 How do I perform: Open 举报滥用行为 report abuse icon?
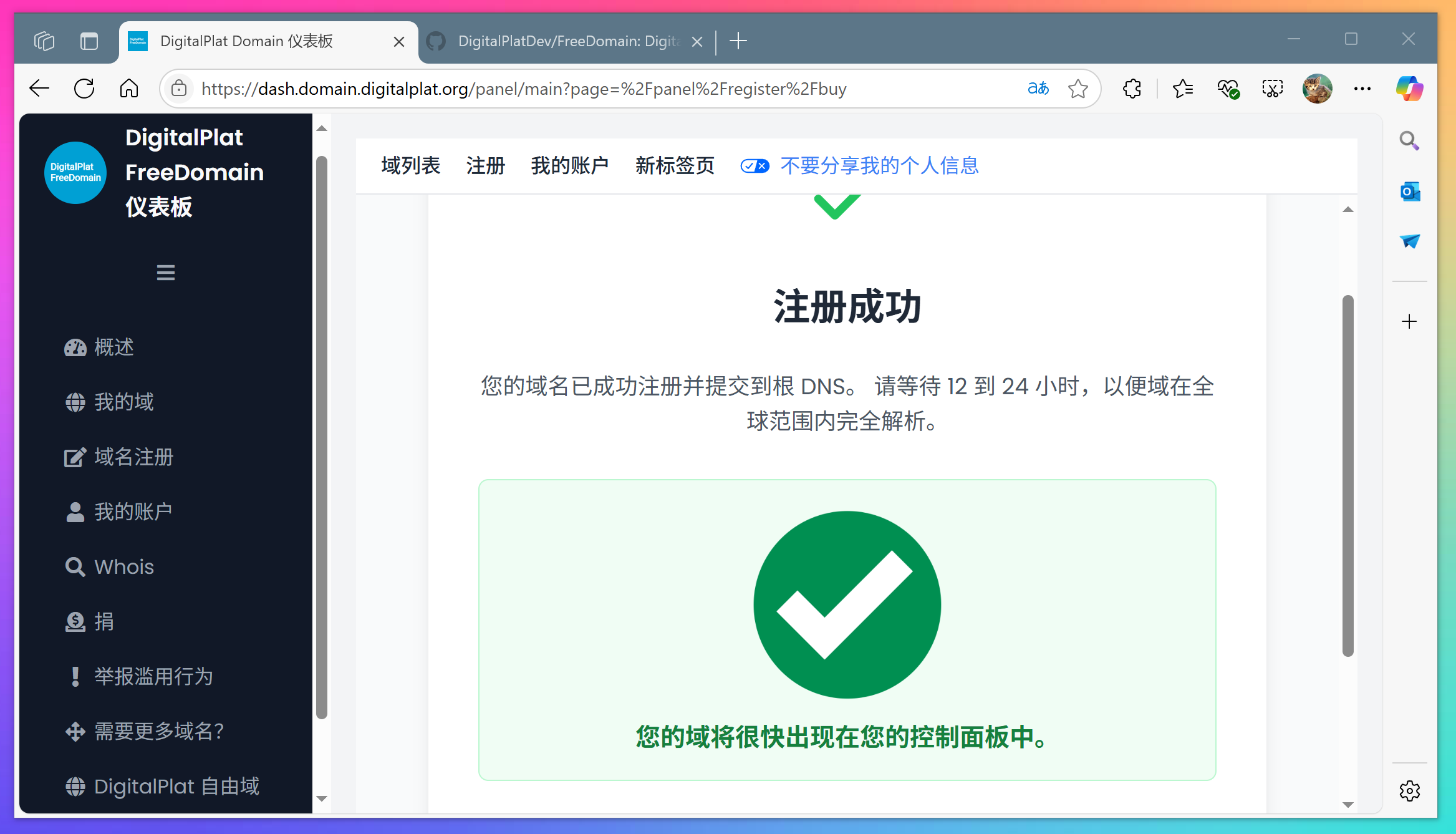pyautogui.click(x=75, y=676)
